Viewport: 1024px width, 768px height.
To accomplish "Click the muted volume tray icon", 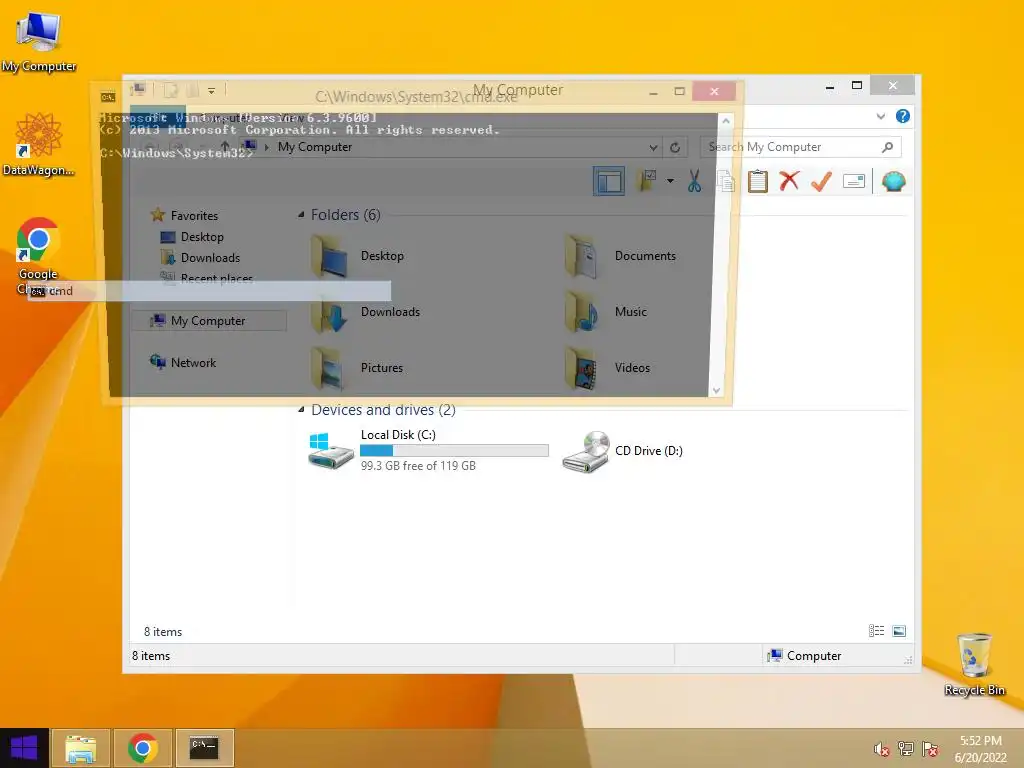I will click(881, 749).
